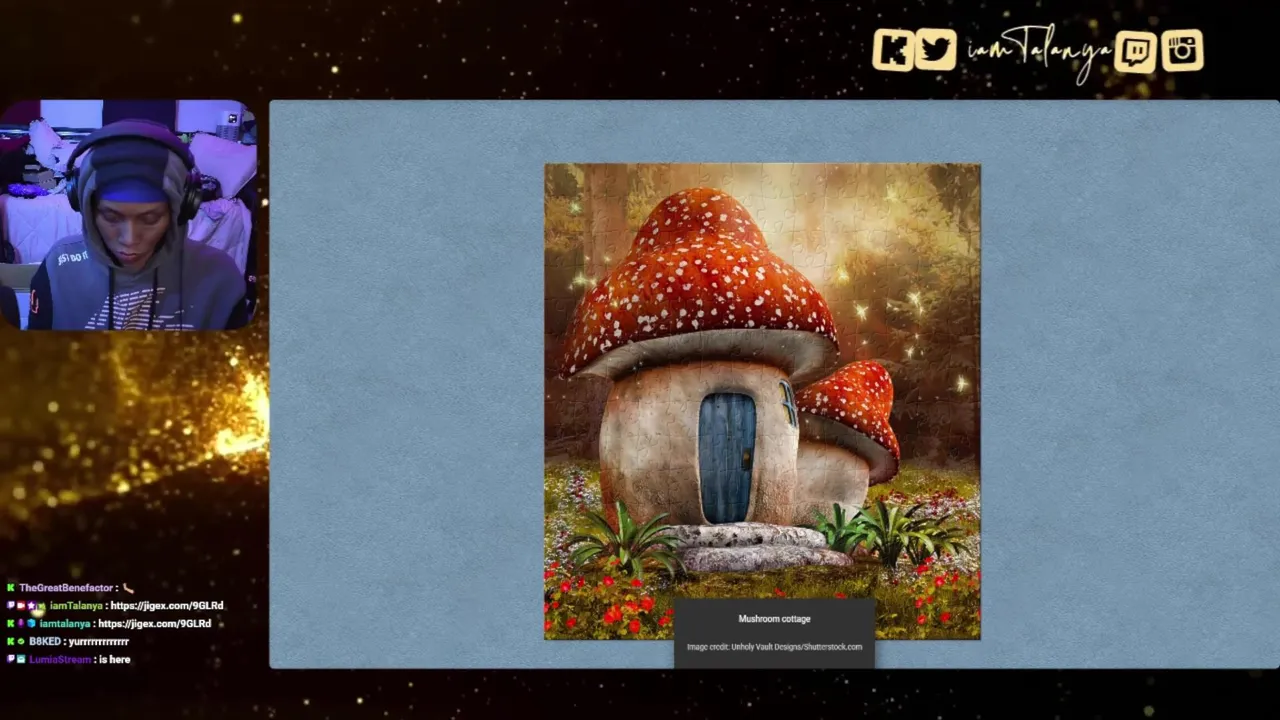Click the Twitch logo icon

[1137, 51]
